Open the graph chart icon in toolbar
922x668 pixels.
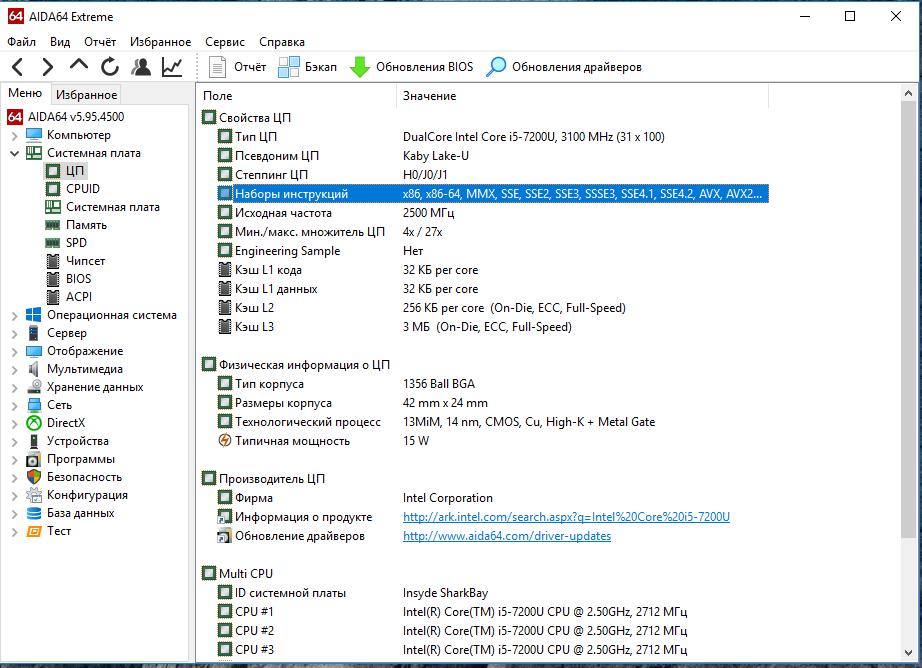(x=172, y=67)
